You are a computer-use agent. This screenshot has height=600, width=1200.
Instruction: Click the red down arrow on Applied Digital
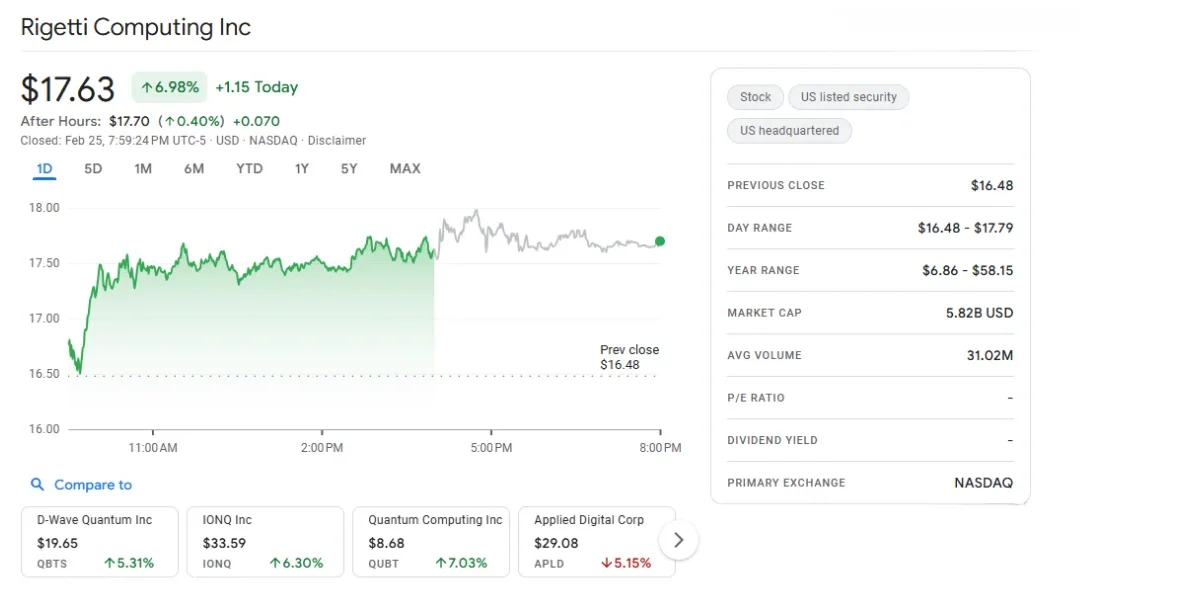click(x=606, y=563)
